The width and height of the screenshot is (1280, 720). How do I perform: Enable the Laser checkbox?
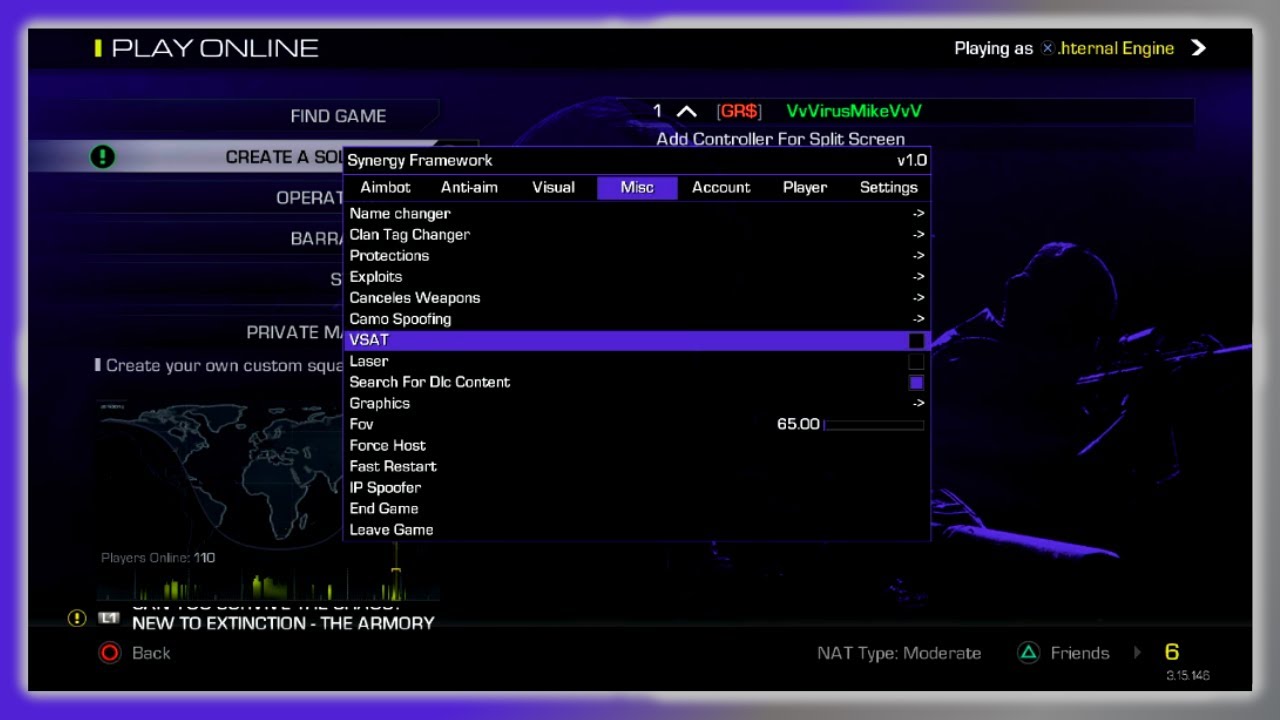click(916, 361)
